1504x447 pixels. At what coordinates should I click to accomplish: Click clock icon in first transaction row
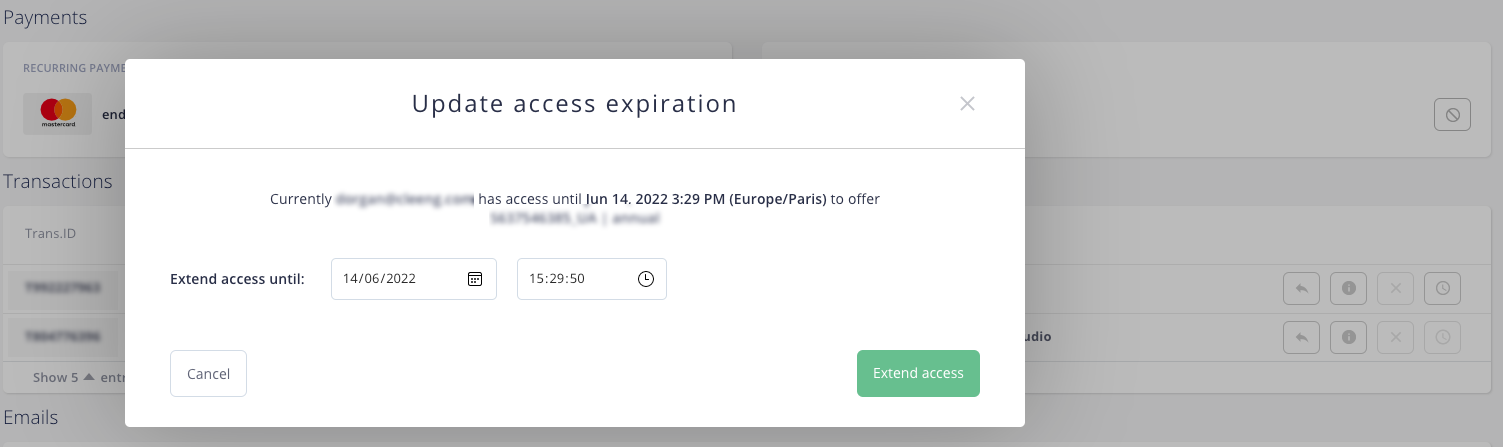point(1443,288)
